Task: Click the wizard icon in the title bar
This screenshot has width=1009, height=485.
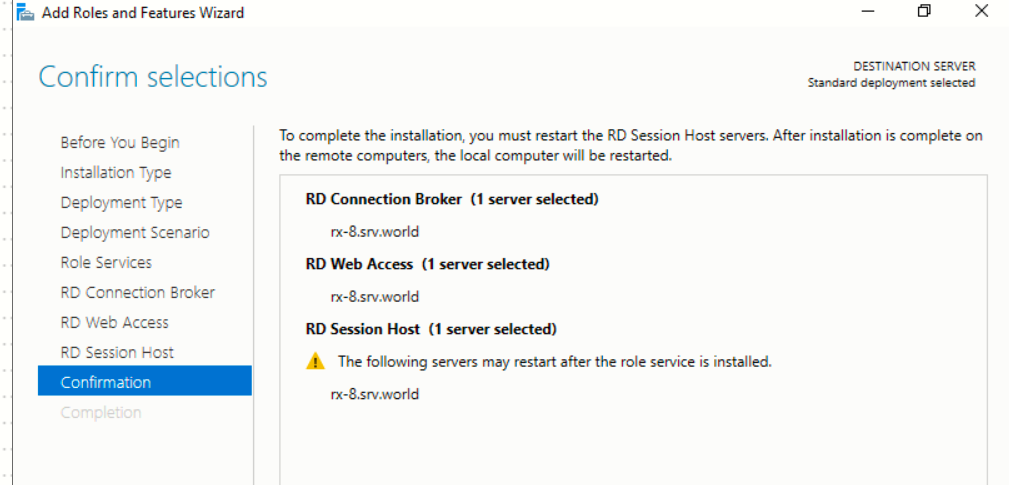Action: pos(27,13)
